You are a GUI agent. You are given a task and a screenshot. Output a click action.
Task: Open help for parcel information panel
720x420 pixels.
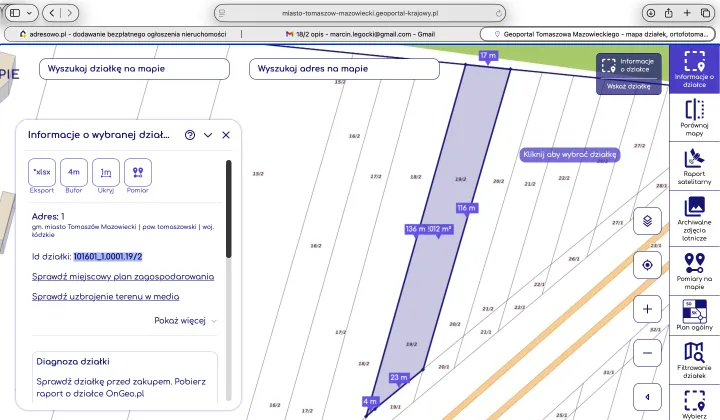point(190,135)
